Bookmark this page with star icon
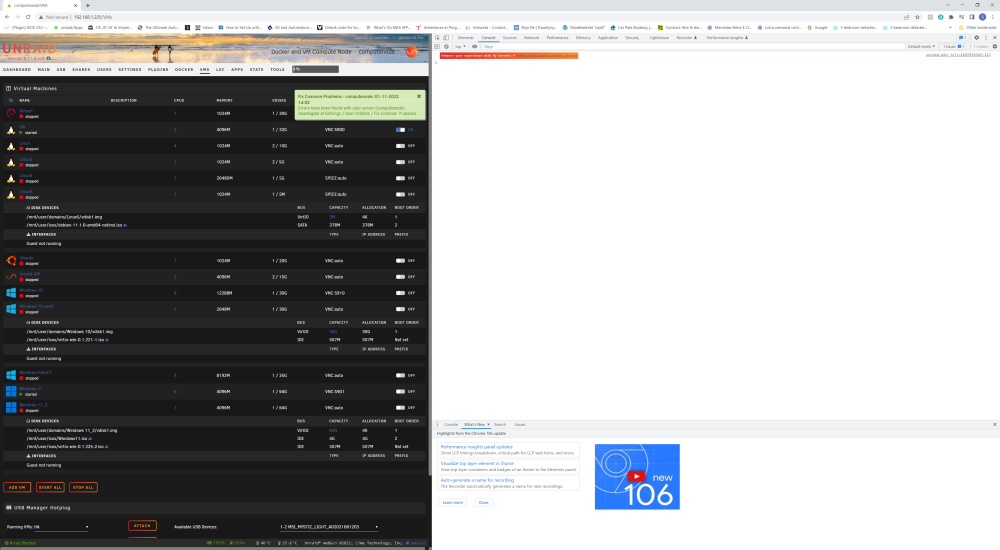This screenshot has width=1000, height=550. [x=917, y=17]
